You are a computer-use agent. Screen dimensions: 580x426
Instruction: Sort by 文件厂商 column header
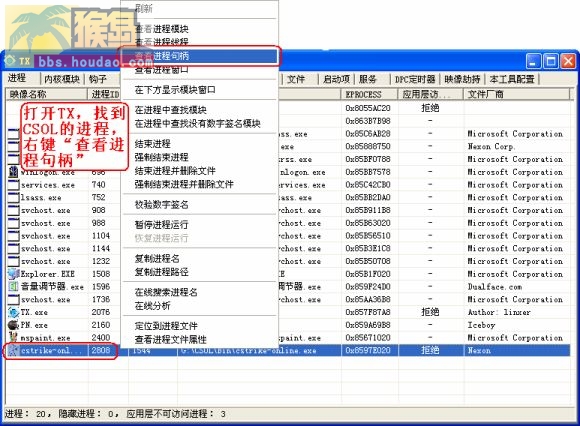click(517, 94)
